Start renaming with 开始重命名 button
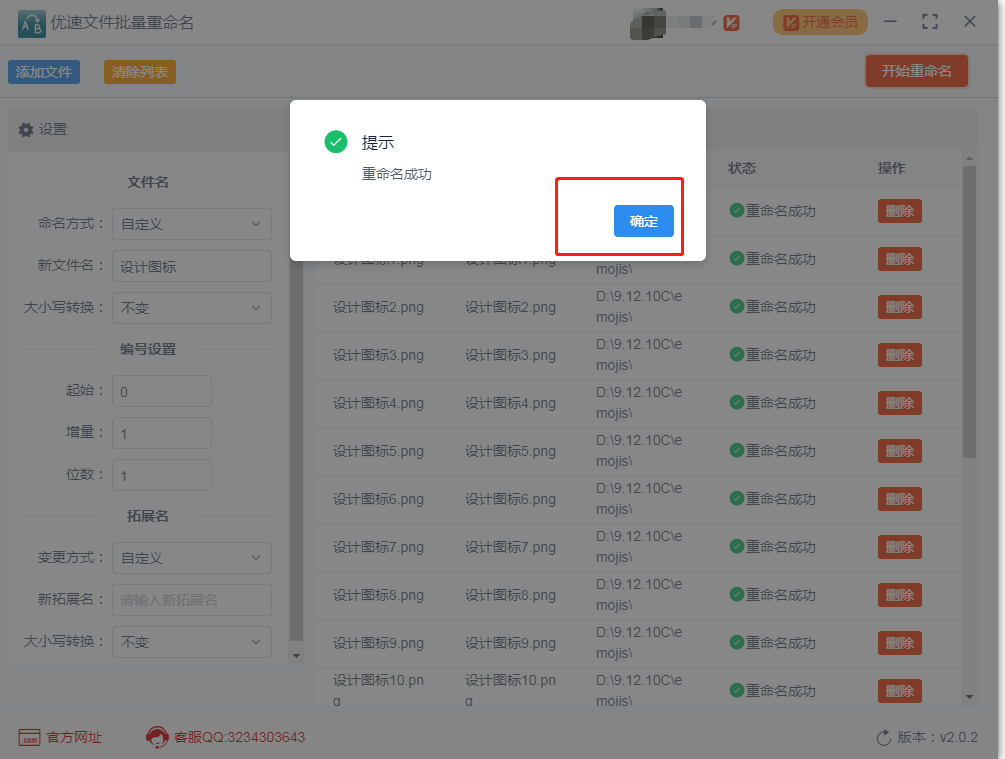Viewport: 1005px width, 759px height. click(x=917, y=71)
